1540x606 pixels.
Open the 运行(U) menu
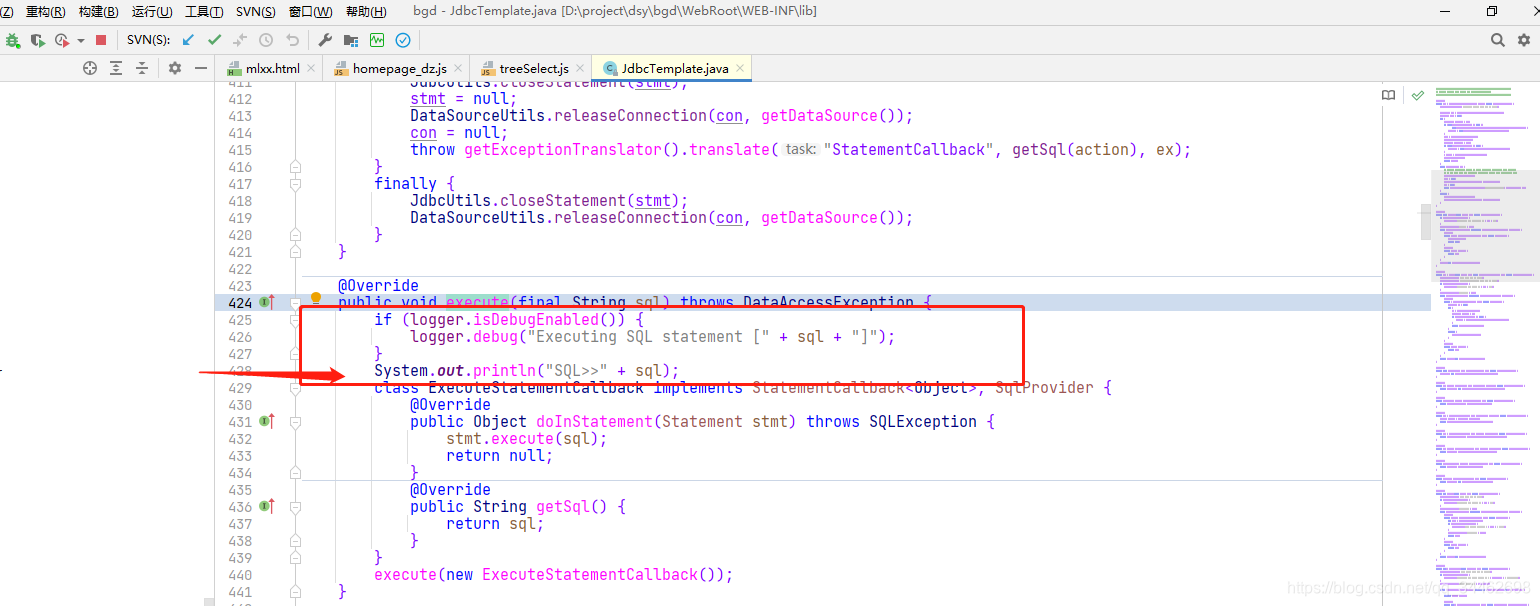(x=152, y=12)
